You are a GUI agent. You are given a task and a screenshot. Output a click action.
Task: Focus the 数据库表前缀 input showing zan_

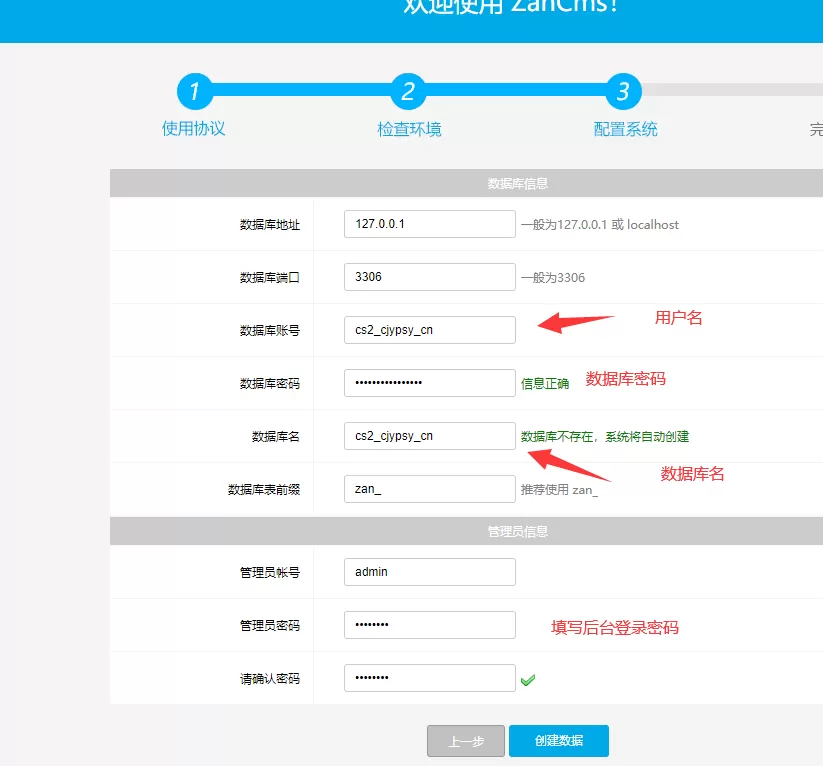coord(430,489)
